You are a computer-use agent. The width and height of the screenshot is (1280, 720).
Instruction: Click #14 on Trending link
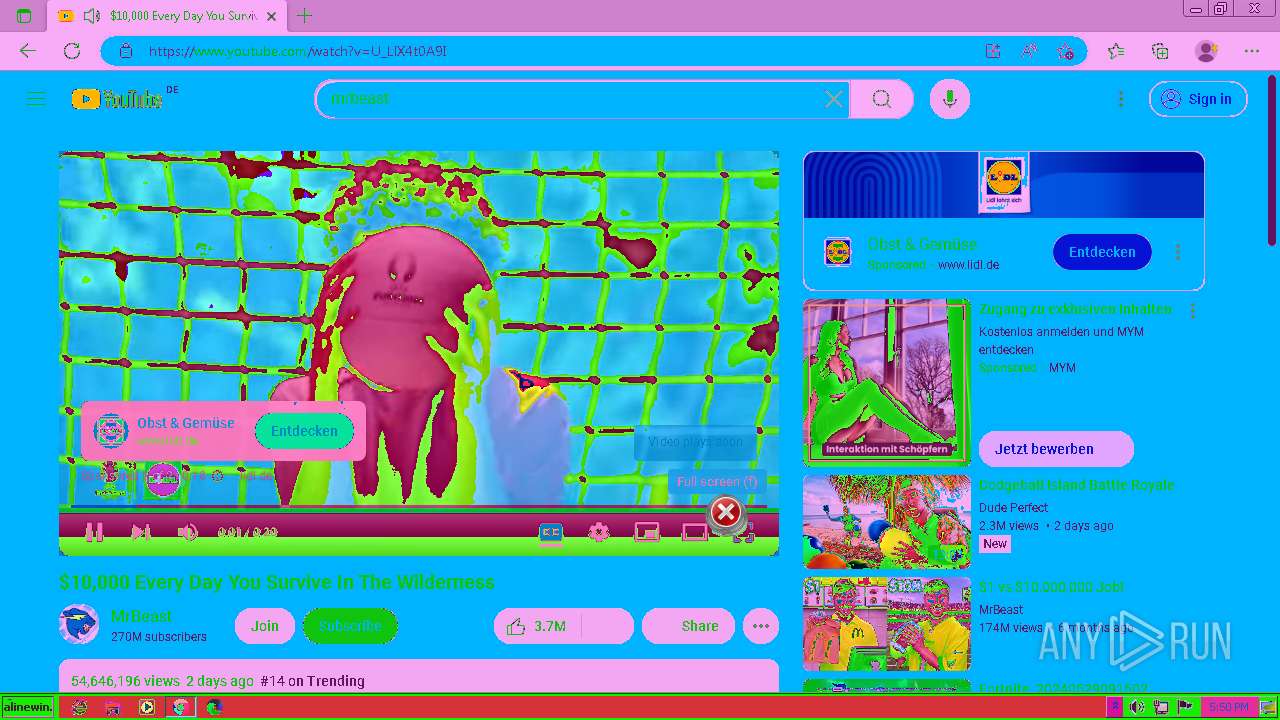point(312,681)
